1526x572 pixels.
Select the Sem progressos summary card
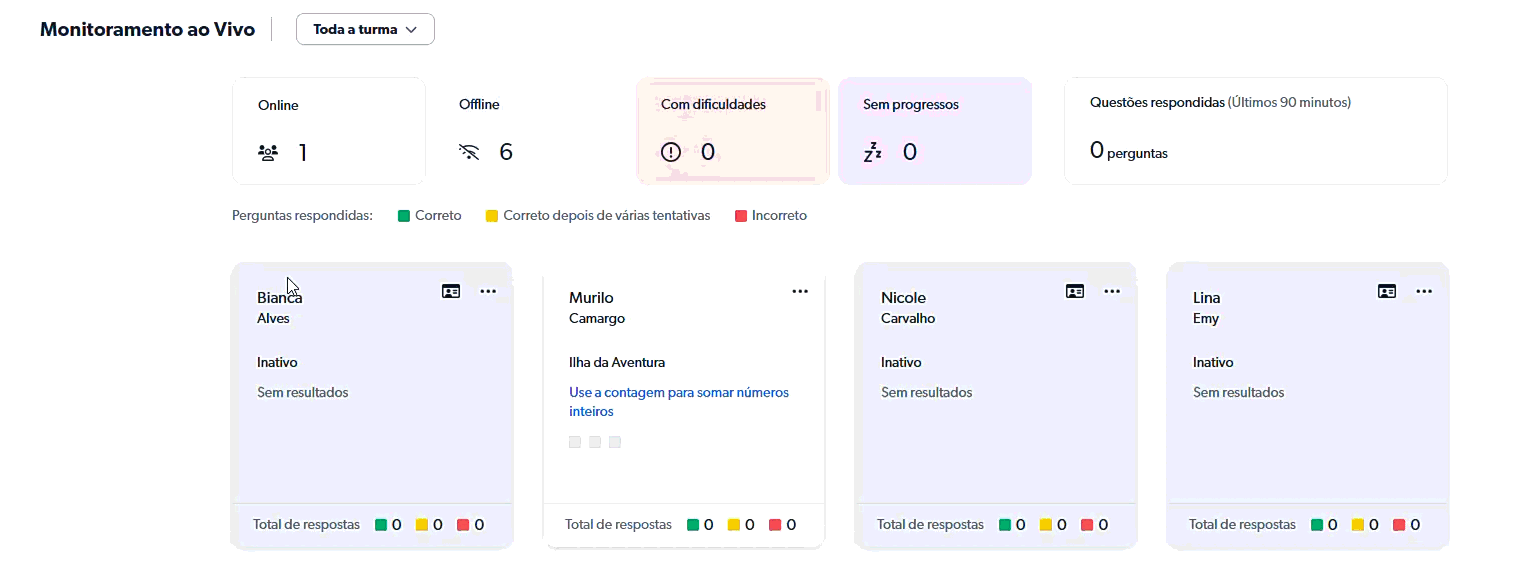(x=935, y=131)
